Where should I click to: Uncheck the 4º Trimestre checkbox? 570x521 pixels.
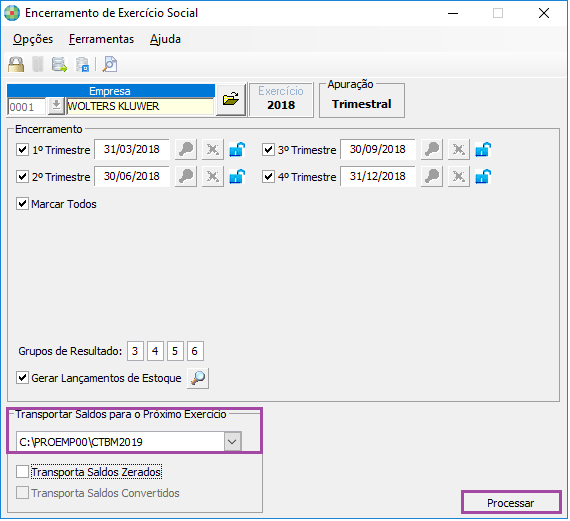(268, 177)
